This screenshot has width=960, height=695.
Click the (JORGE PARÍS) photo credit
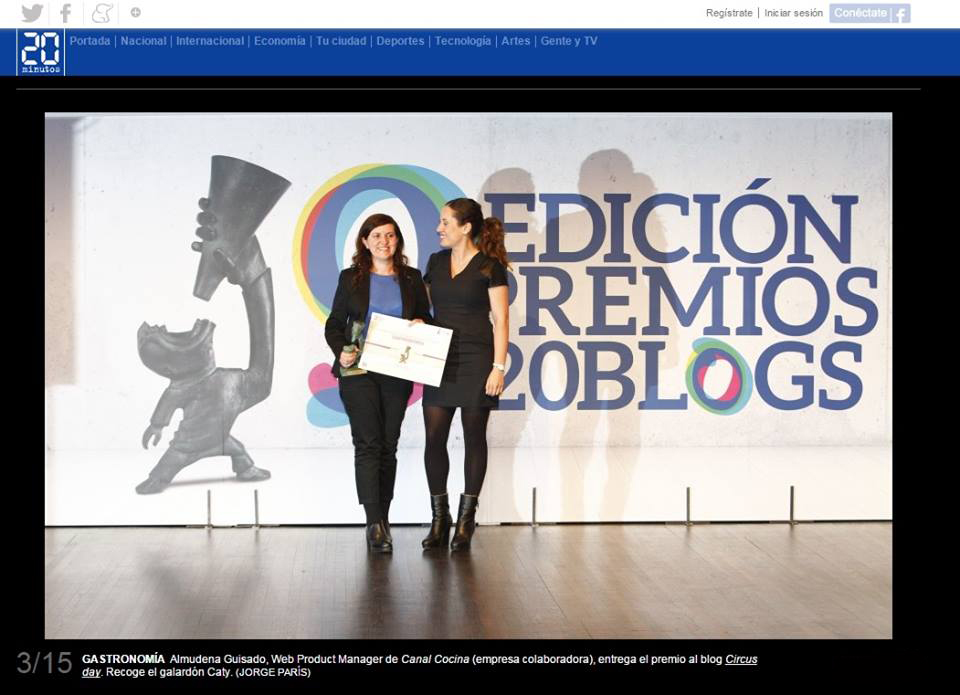(273, 672)
